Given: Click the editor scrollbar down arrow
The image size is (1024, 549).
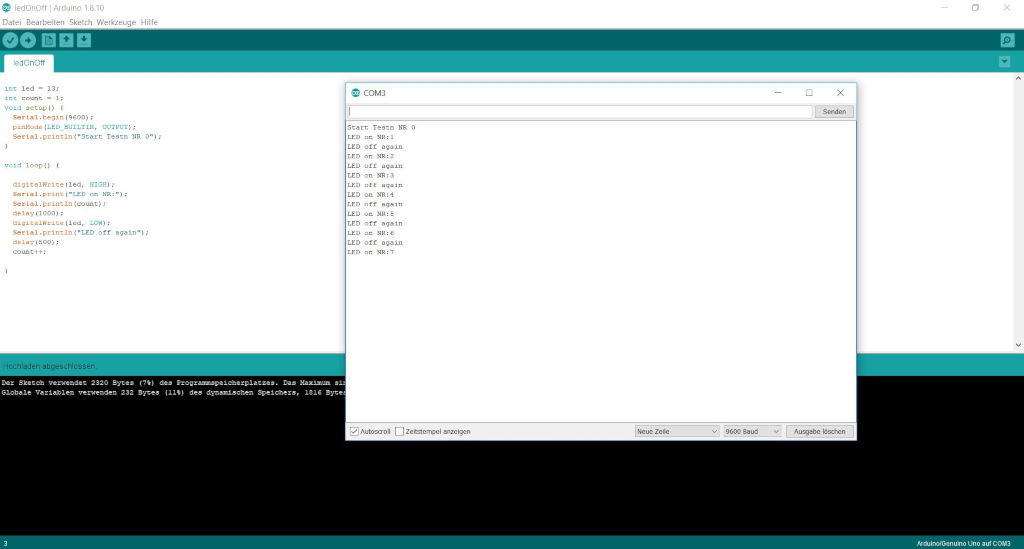Looking at the screenshot, I should pos(1018,345).
